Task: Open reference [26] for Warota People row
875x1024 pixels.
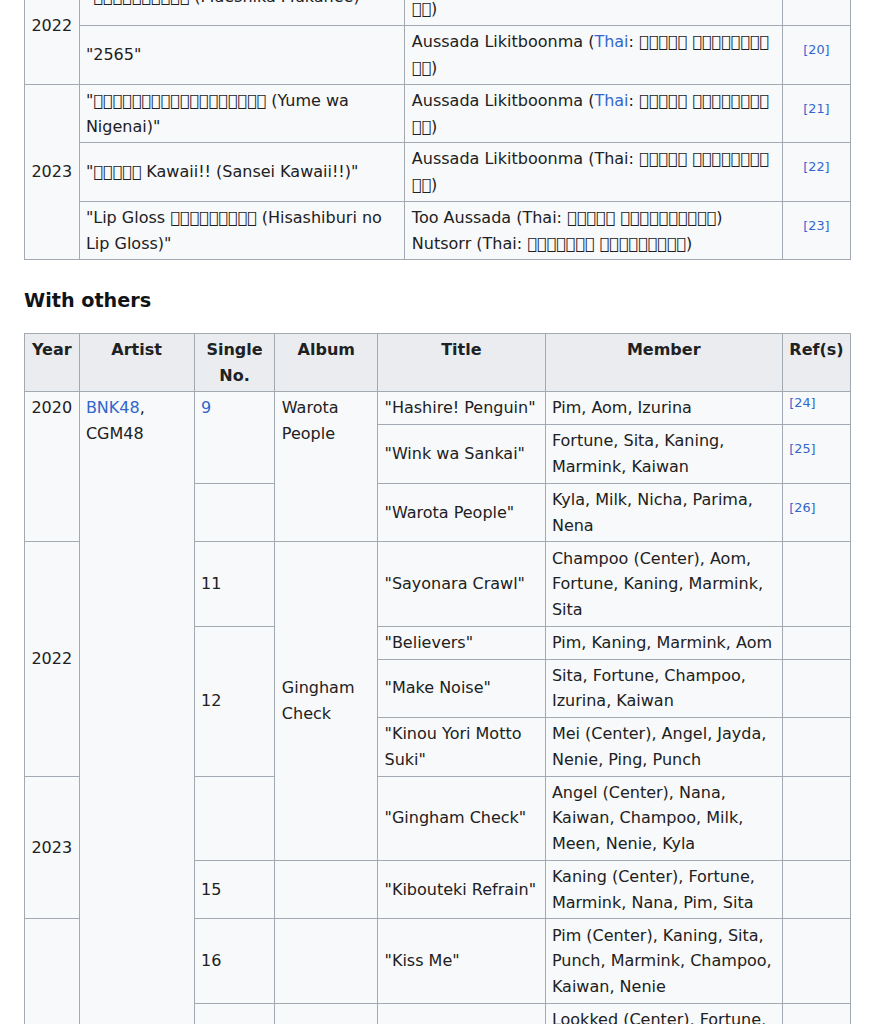Action: click(802, 508)
